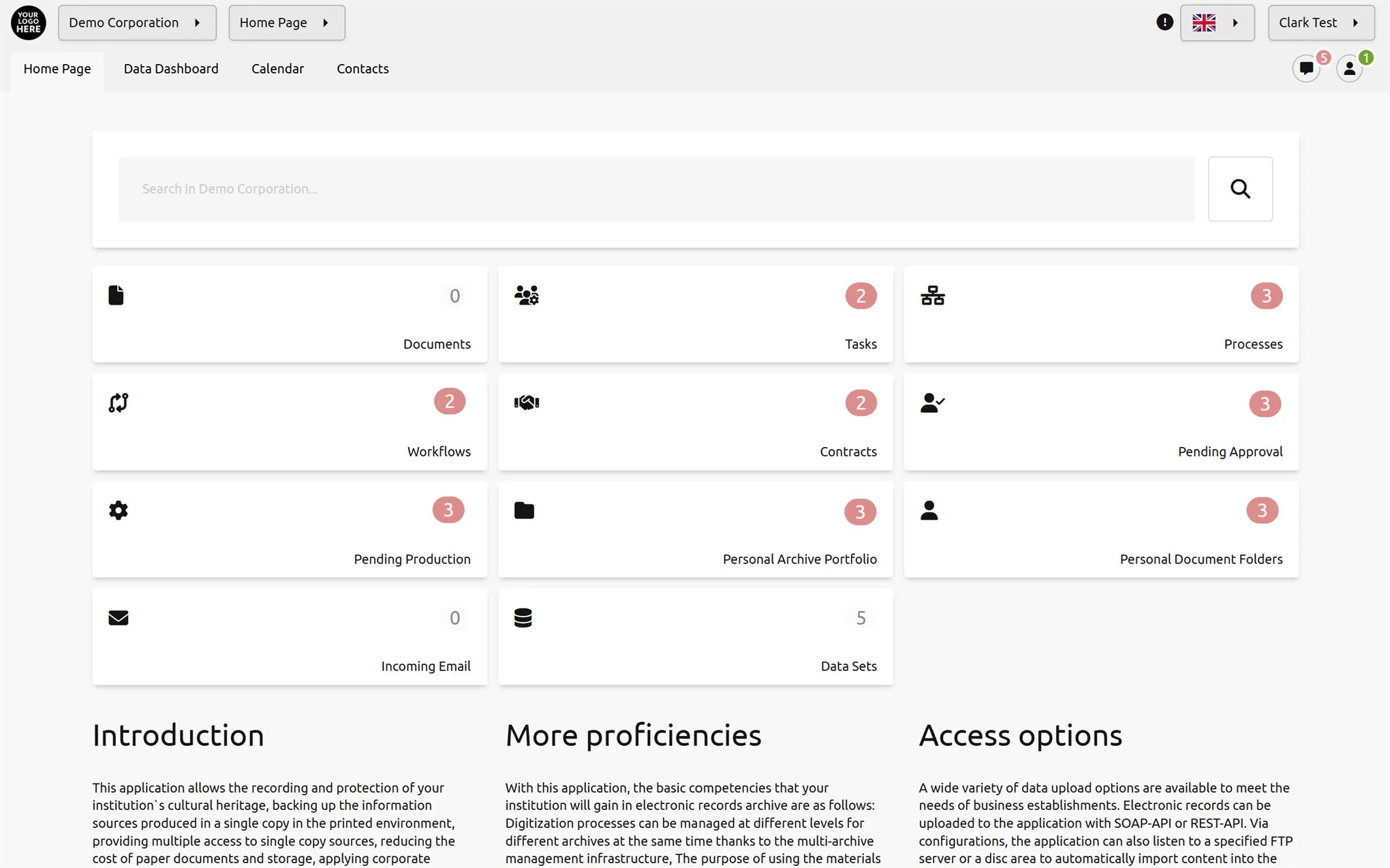Image resolution: width=1390 pixels, height=868 pixels.
Task: Click the Pending Approval count badge 3
Action: 1265,404
